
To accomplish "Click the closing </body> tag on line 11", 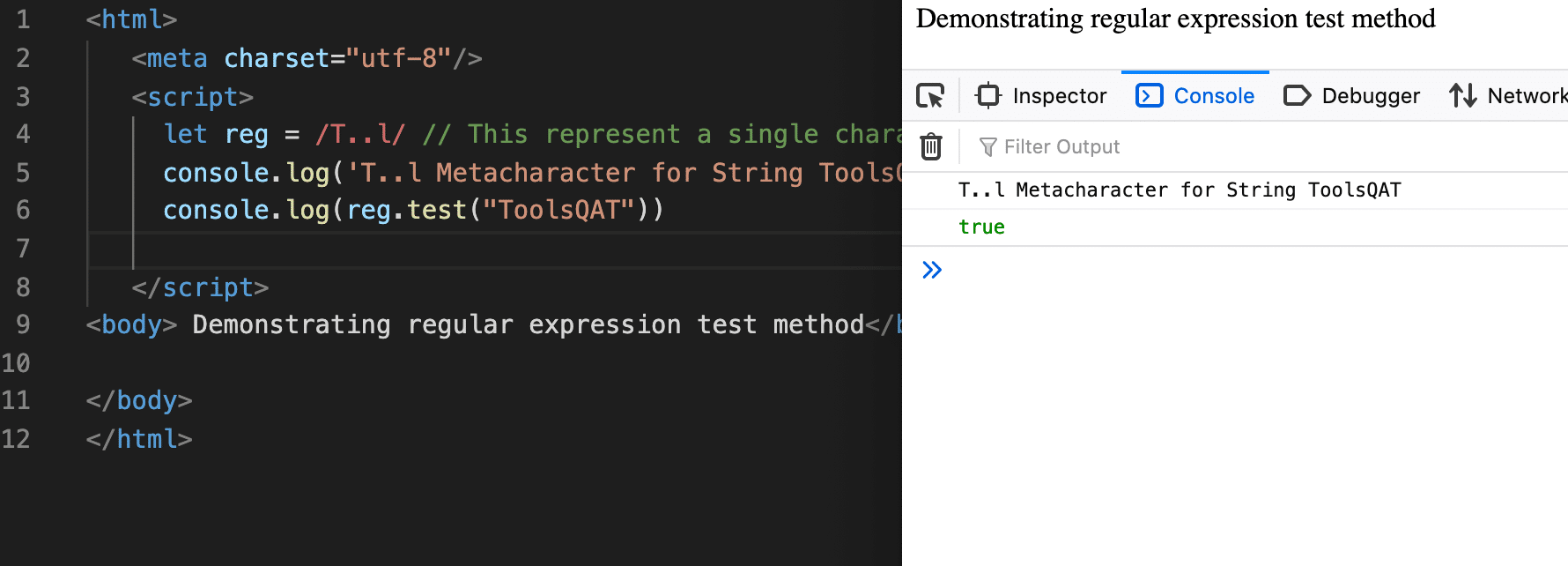I will 139,400.
